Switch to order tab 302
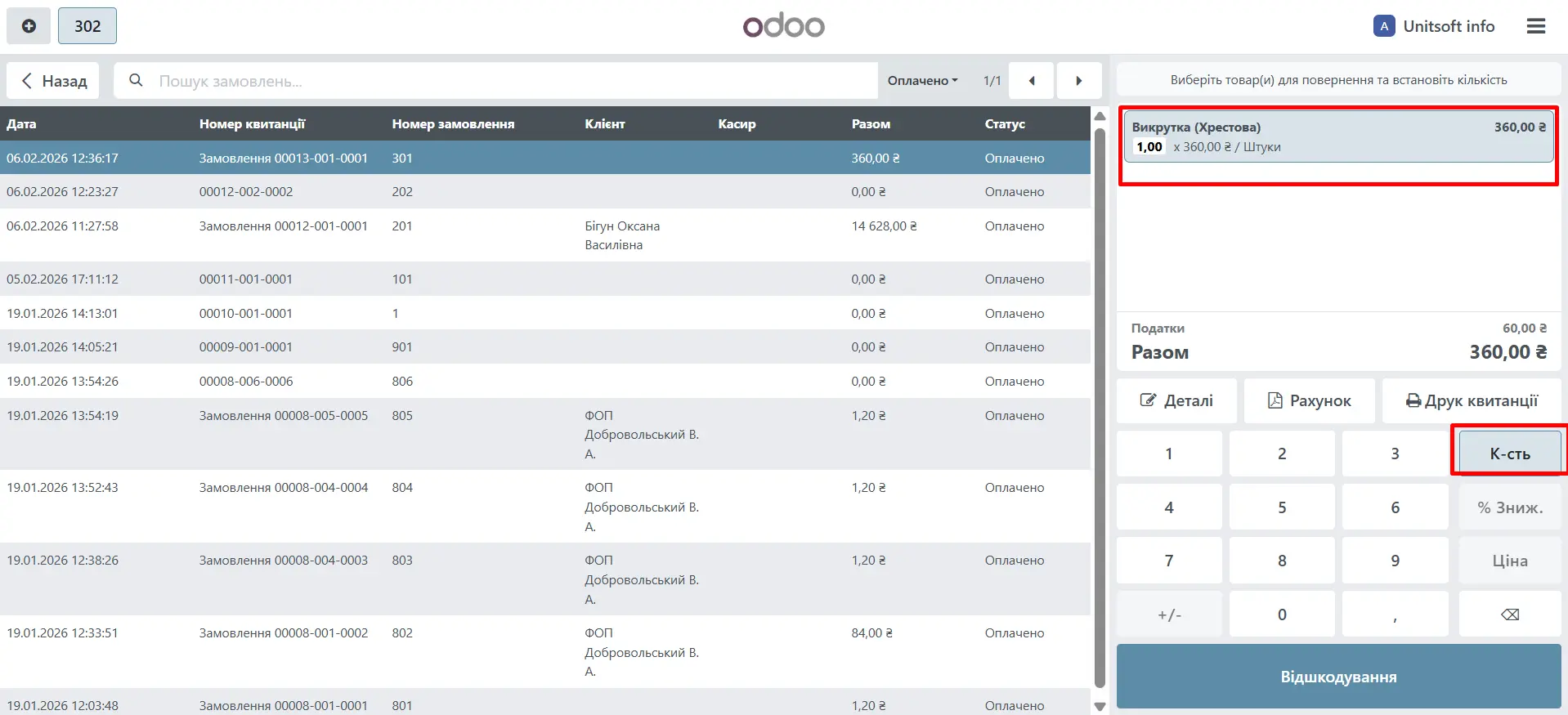The height and width of the screenshot is (715, 1568). pos(87,26)
